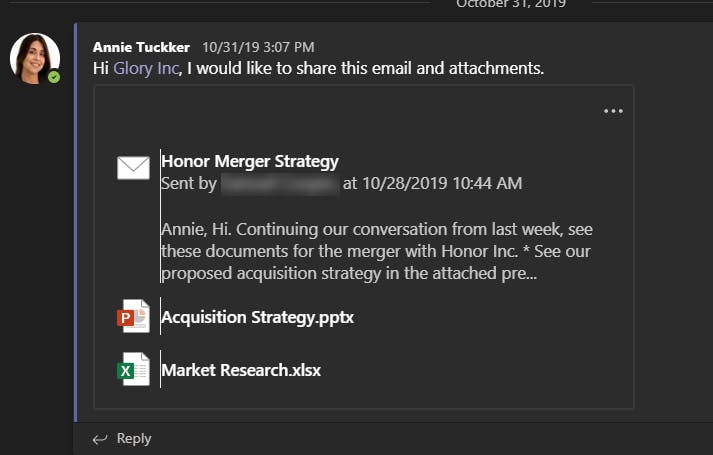
Task: Click the PowerPoint file icon
Action: (x=133, y=316)
